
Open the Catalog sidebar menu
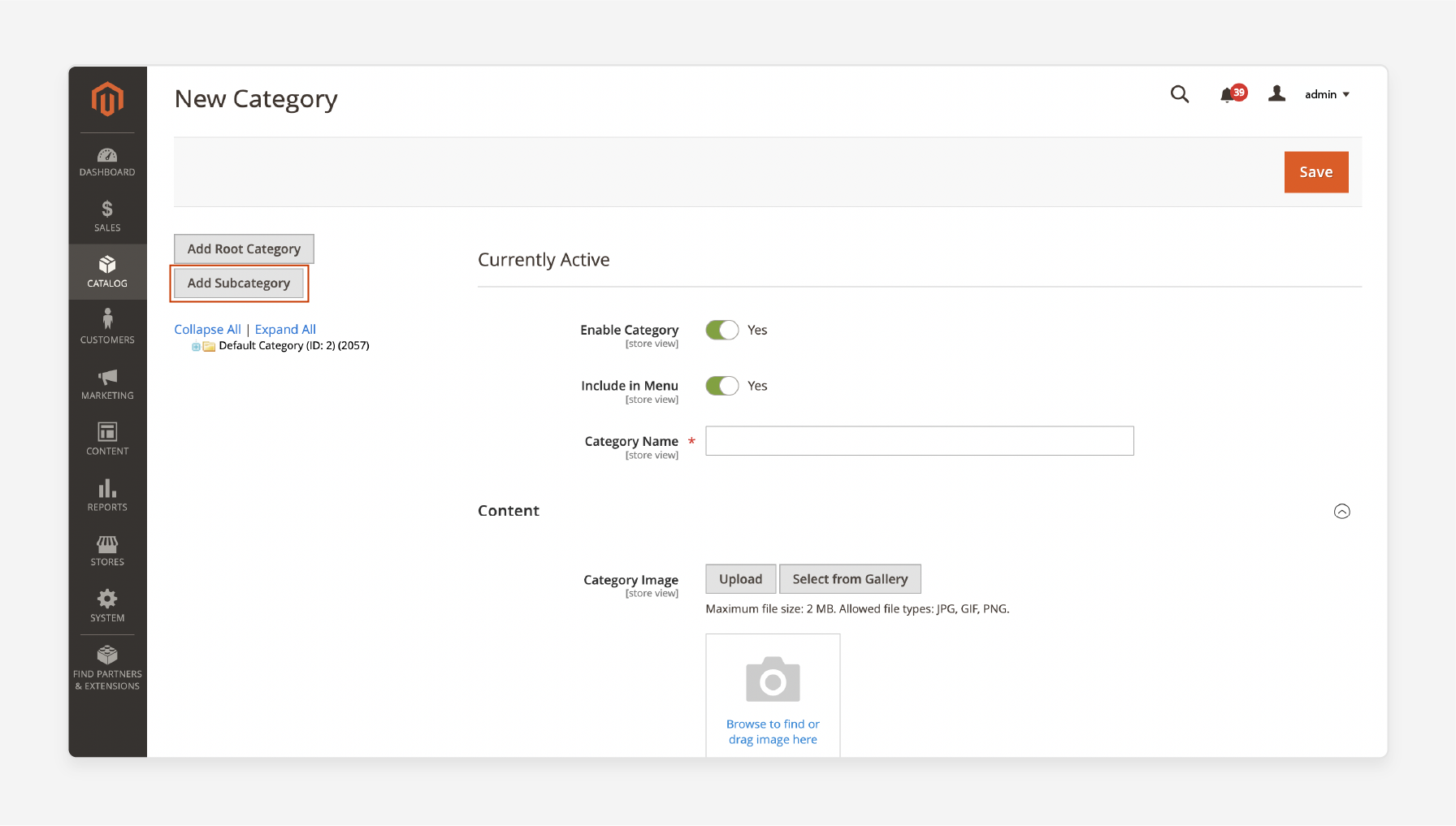click(107, 272)
